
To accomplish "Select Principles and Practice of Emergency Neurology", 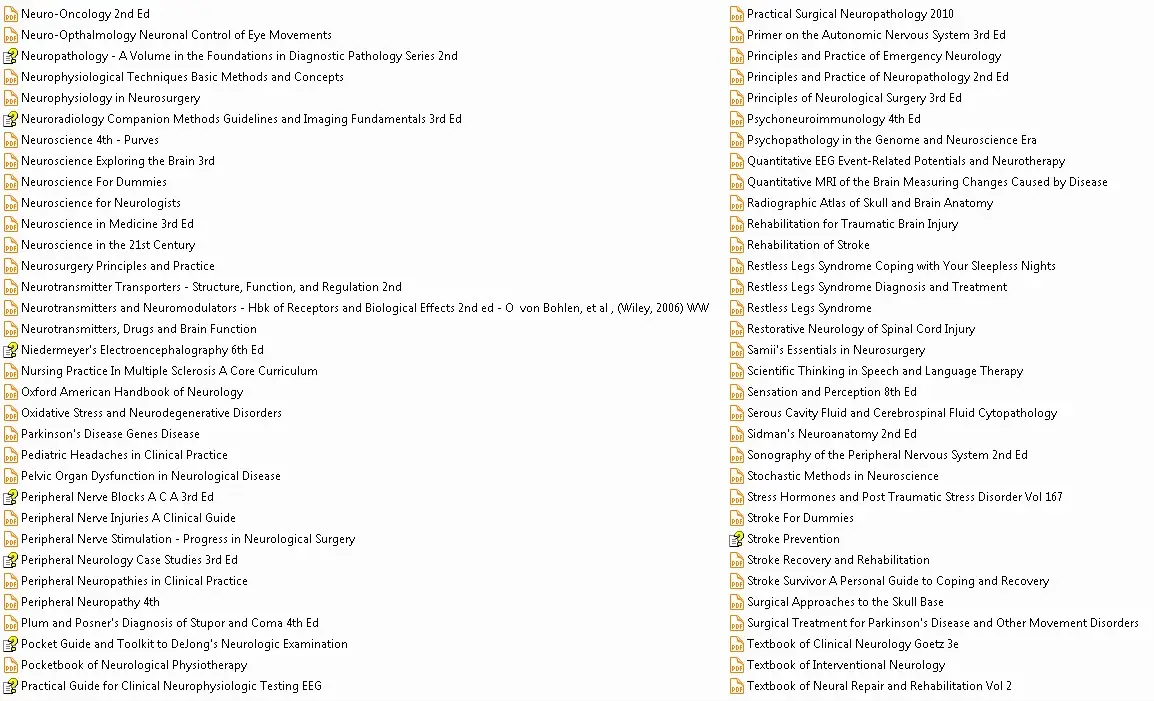I will point(874,56).
